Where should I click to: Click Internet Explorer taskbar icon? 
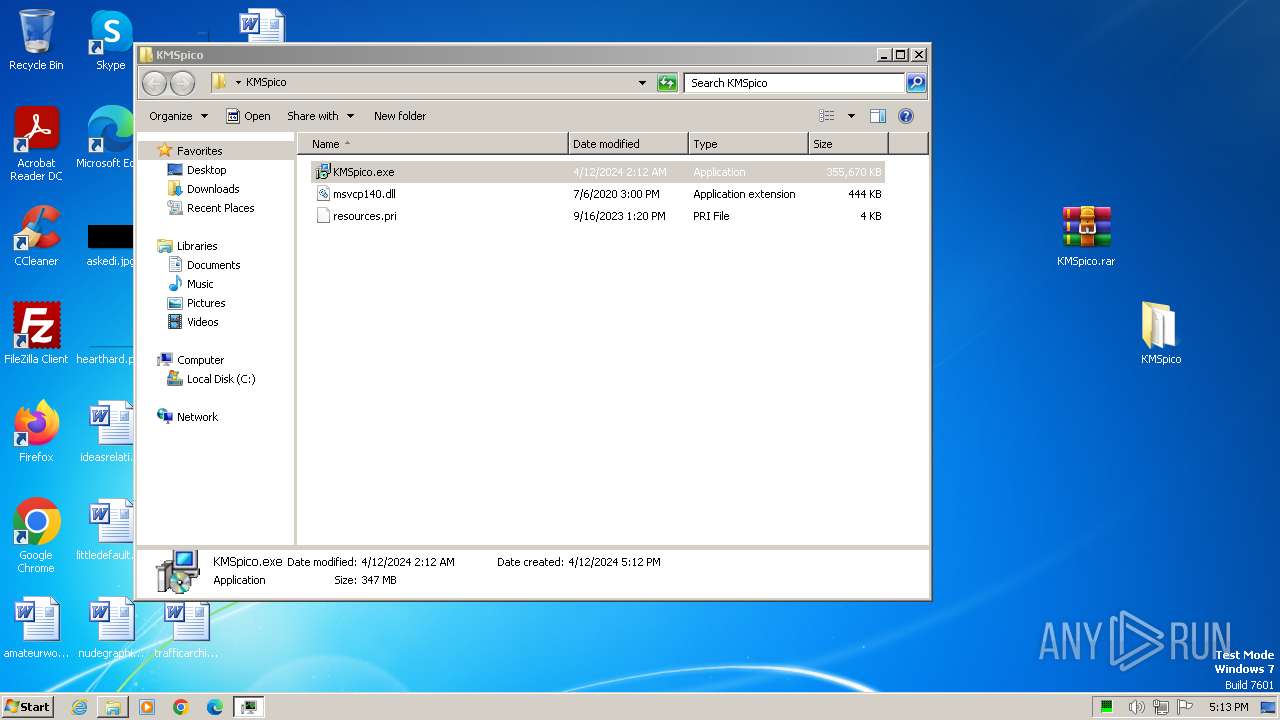pyautogui.click(x=79, y=707)
